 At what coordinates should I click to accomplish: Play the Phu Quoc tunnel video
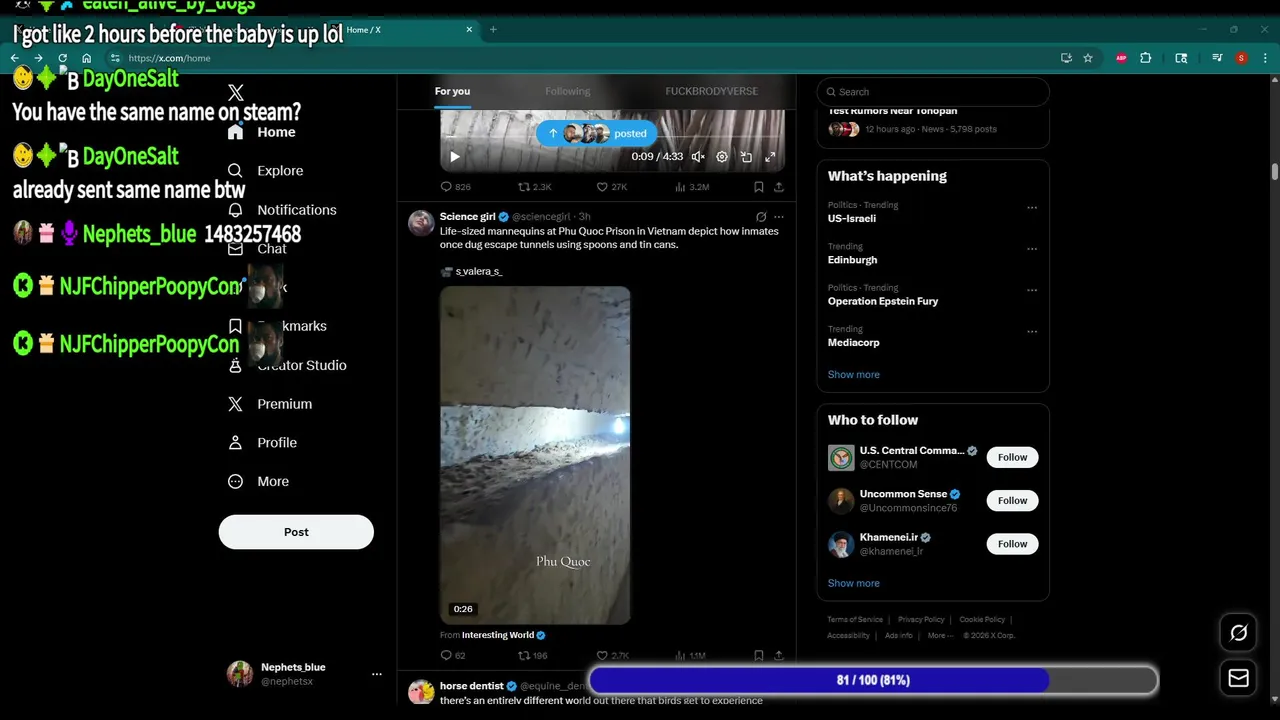coord(535,455)
